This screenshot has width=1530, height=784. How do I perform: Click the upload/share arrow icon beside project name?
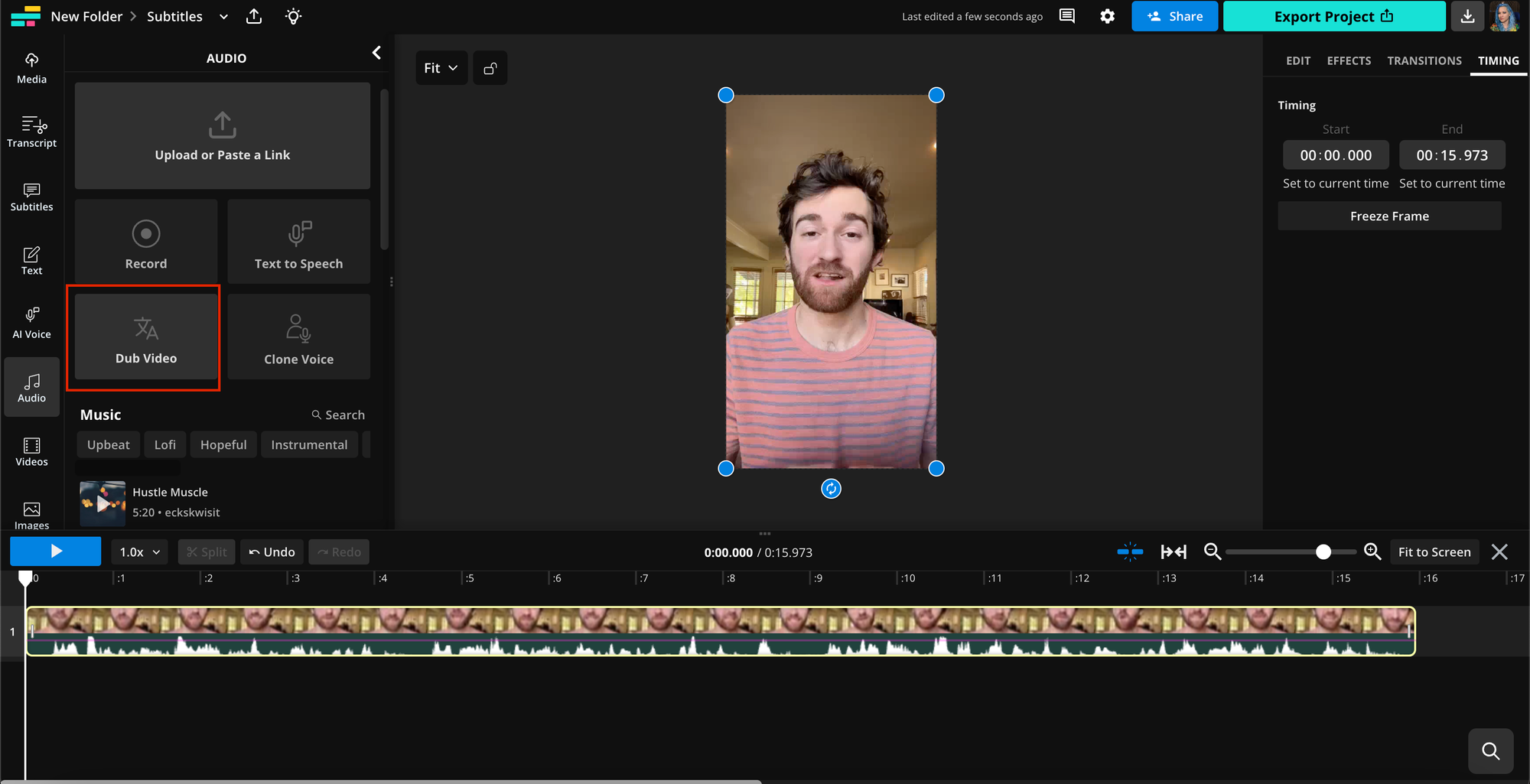[x=254, y=16]
